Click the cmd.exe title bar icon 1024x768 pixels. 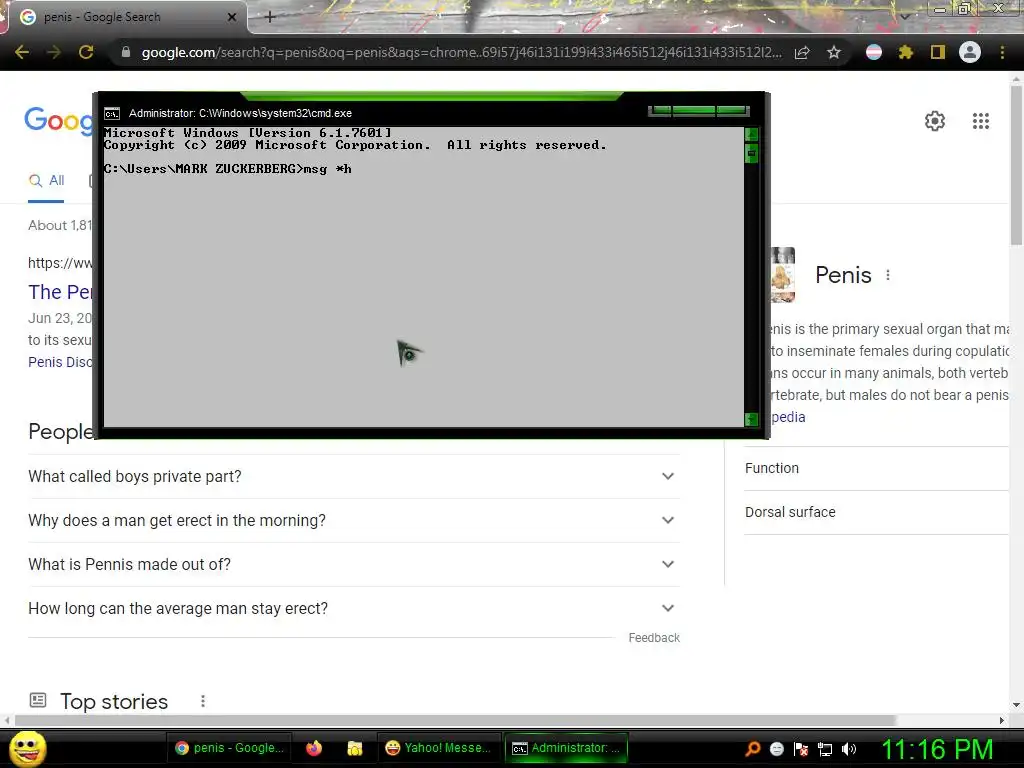coord(112,114)
